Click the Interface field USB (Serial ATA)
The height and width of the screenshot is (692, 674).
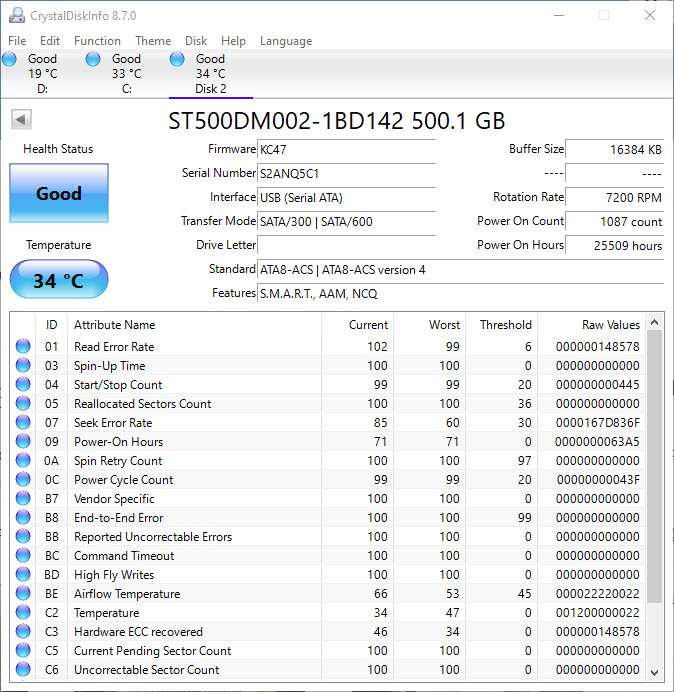click(346, 197)
